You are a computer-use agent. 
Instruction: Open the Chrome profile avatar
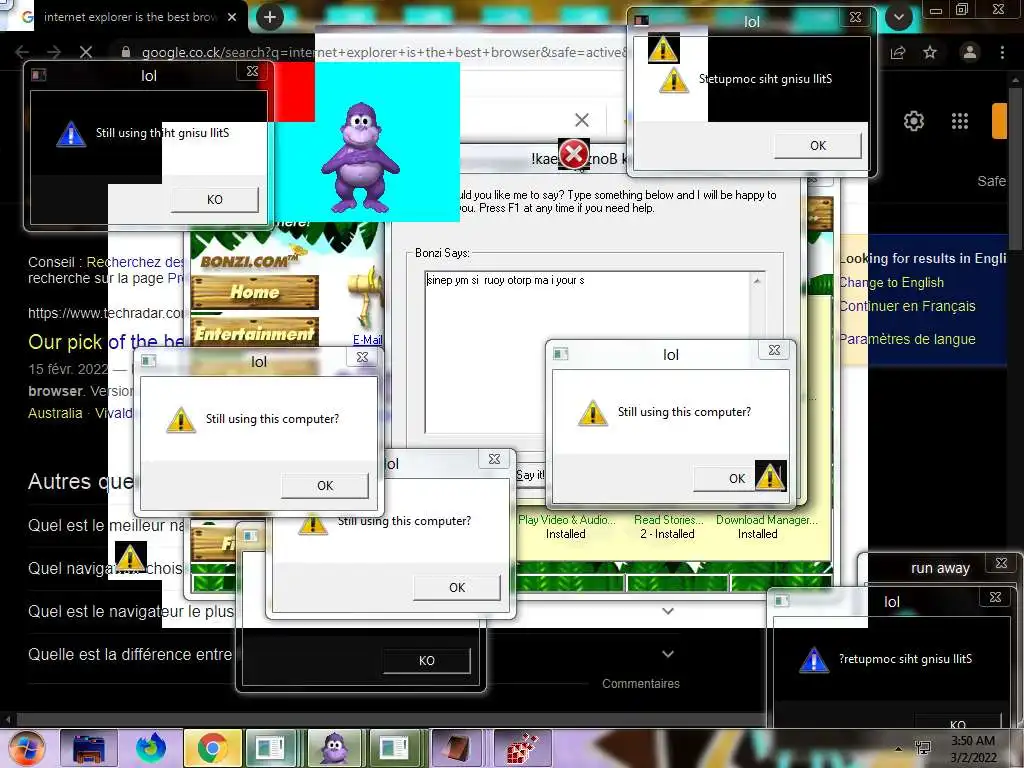970,52
